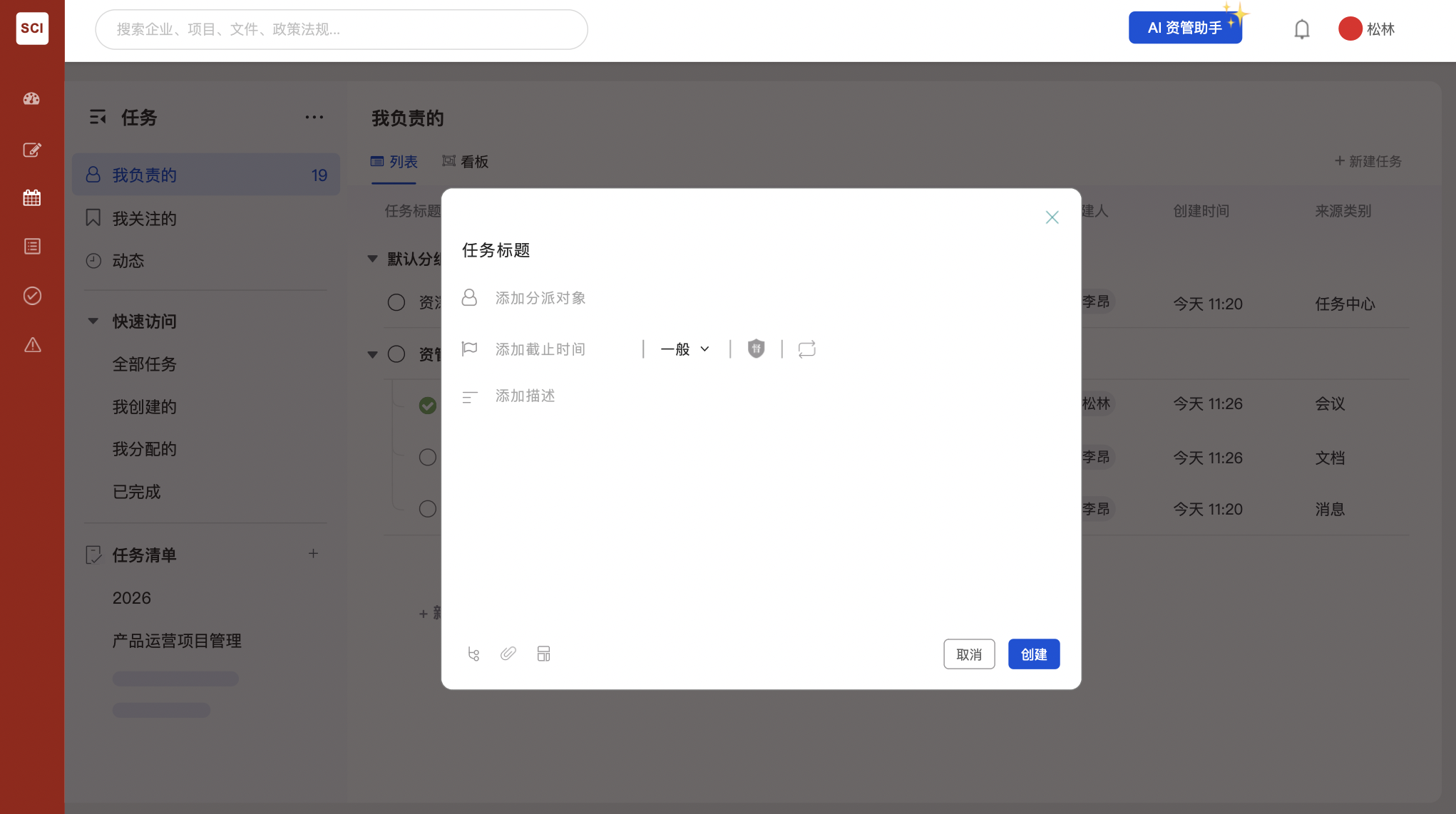
Task: Click the bookmark icon beside 我关注的
Action: click(x=93, y=218)
